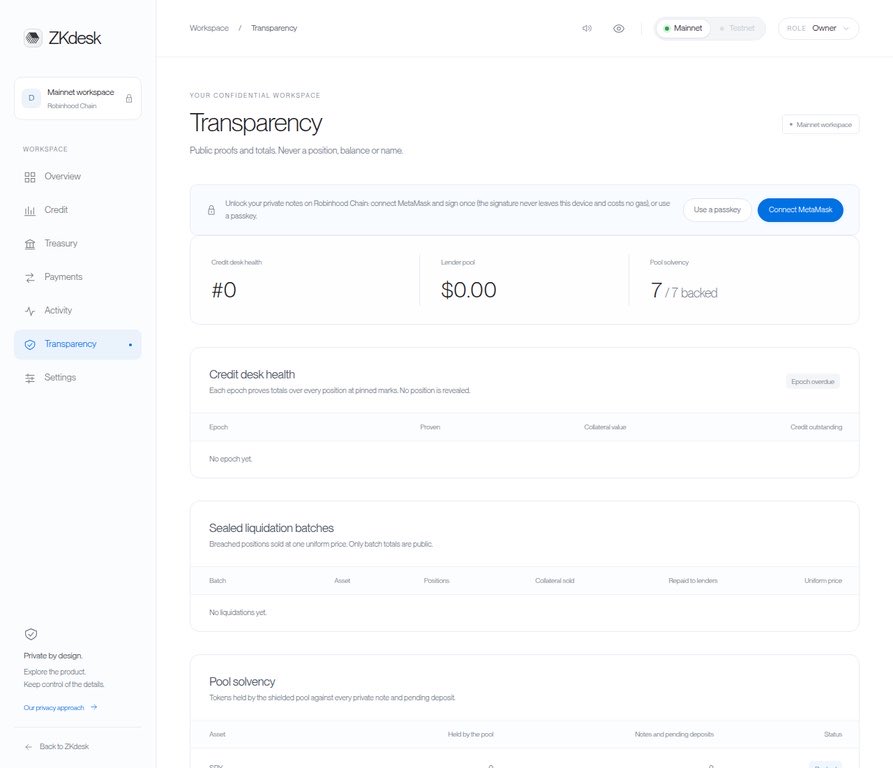Click the Mainnet workspace badge near title
This screenshot has width=893, height=768.
pos(821,125)
